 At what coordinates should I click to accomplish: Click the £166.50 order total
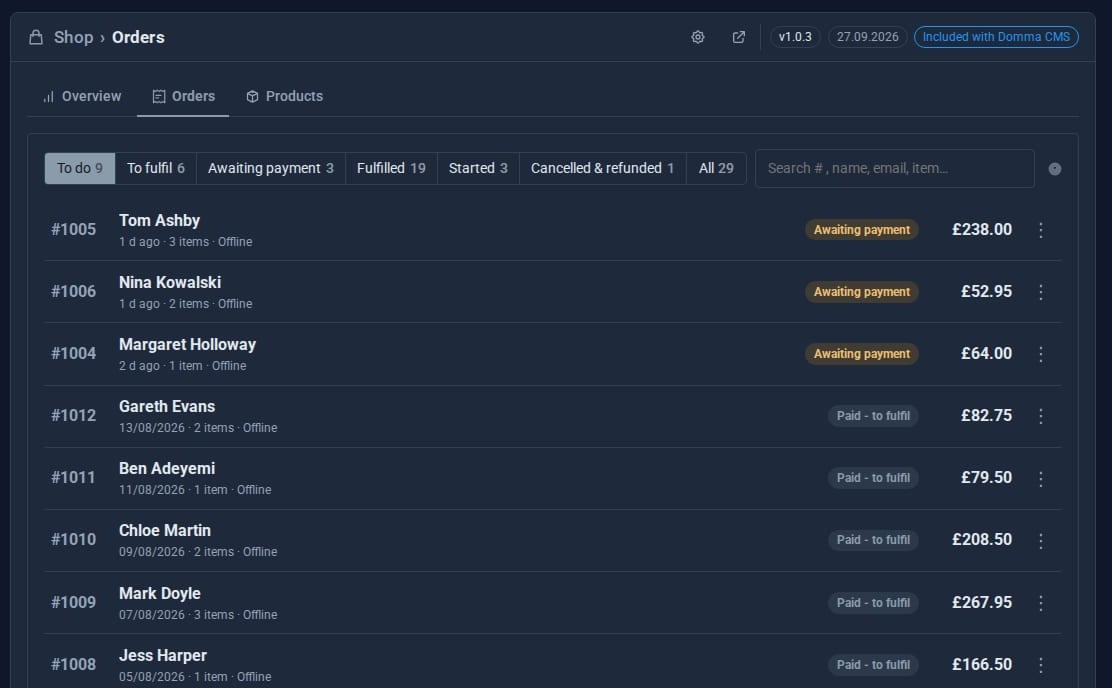click(x=982, y=665)
